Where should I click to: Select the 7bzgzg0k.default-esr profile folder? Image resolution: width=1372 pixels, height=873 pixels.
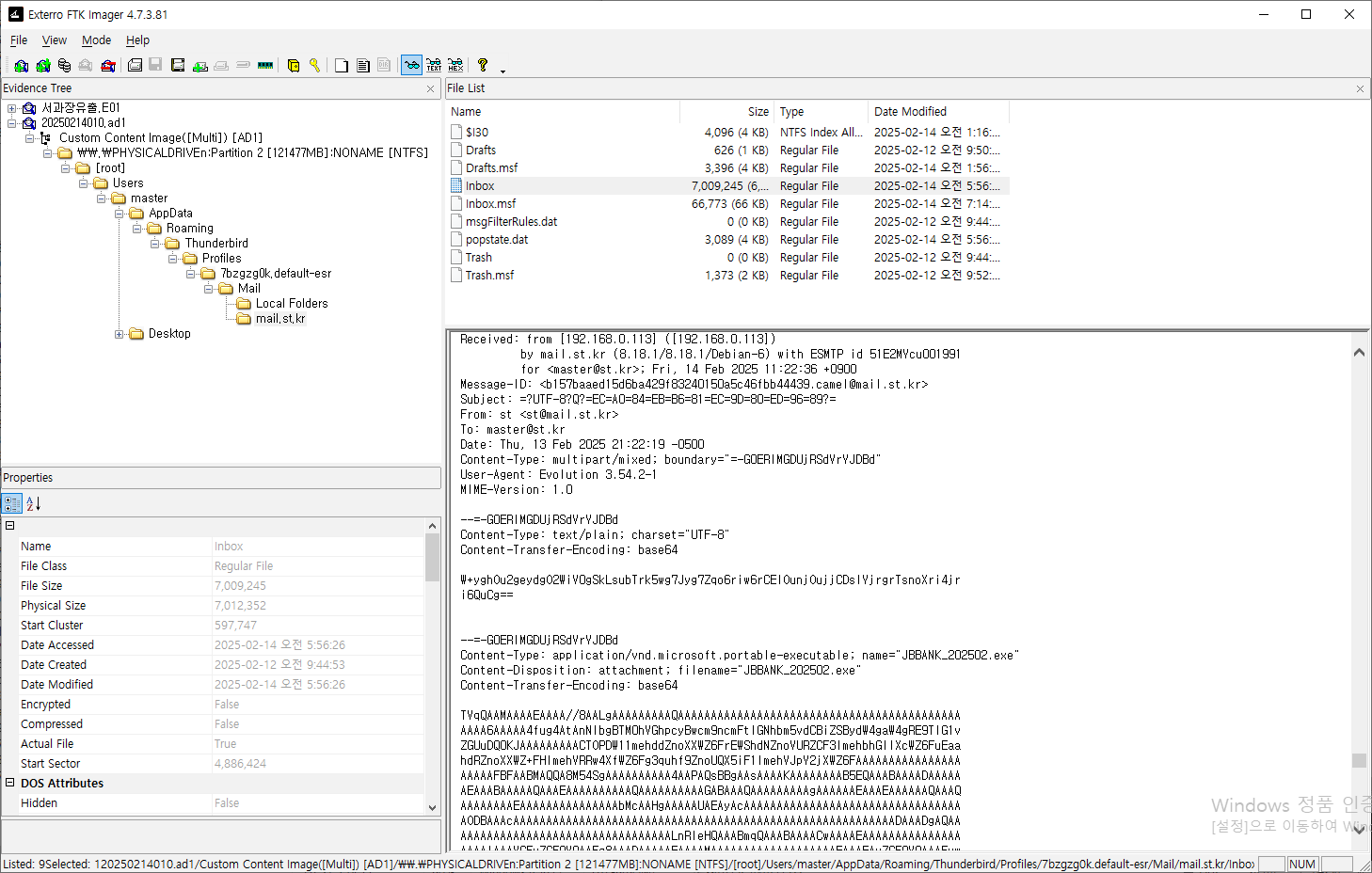276,274
